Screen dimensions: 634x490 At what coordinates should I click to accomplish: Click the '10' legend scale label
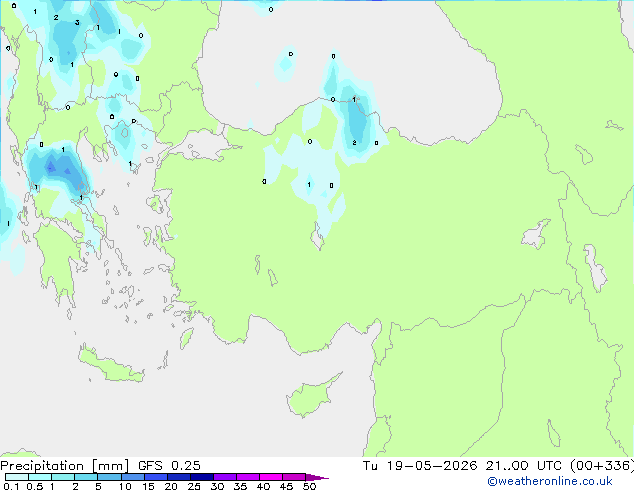click(125, 486)
